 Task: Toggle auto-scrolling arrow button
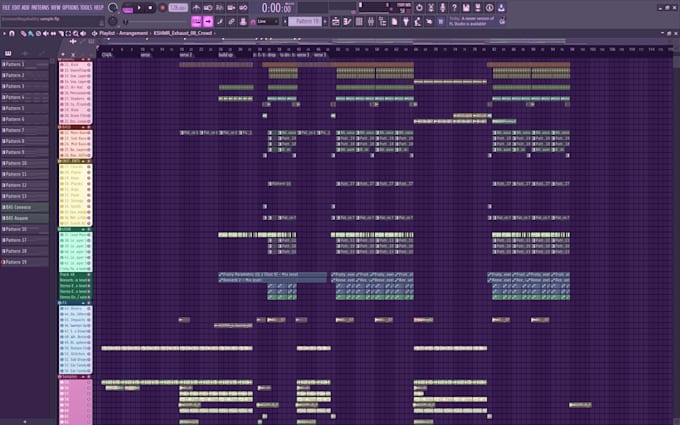[208, 21]
